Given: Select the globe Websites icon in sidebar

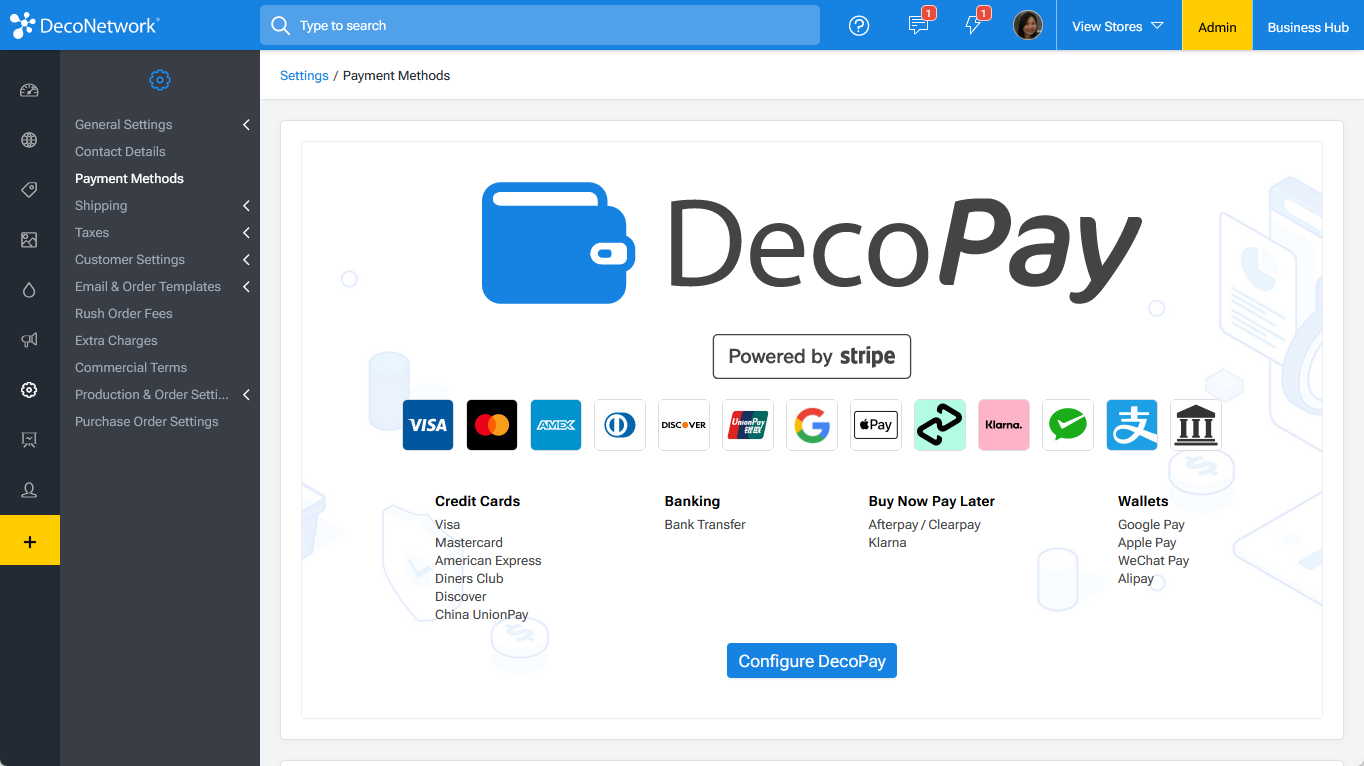Looking at the screenshot, I should tap(29, 140).
